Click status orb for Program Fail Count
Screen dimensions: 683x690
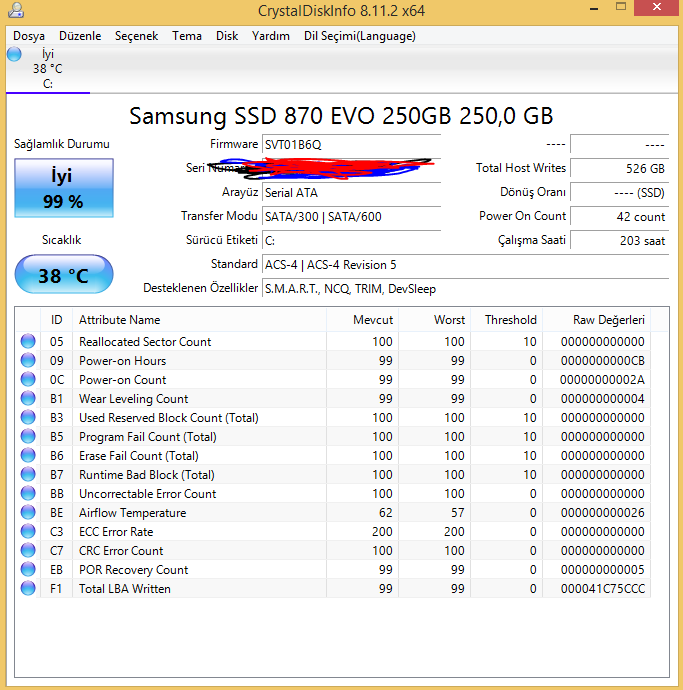[28, 436]
